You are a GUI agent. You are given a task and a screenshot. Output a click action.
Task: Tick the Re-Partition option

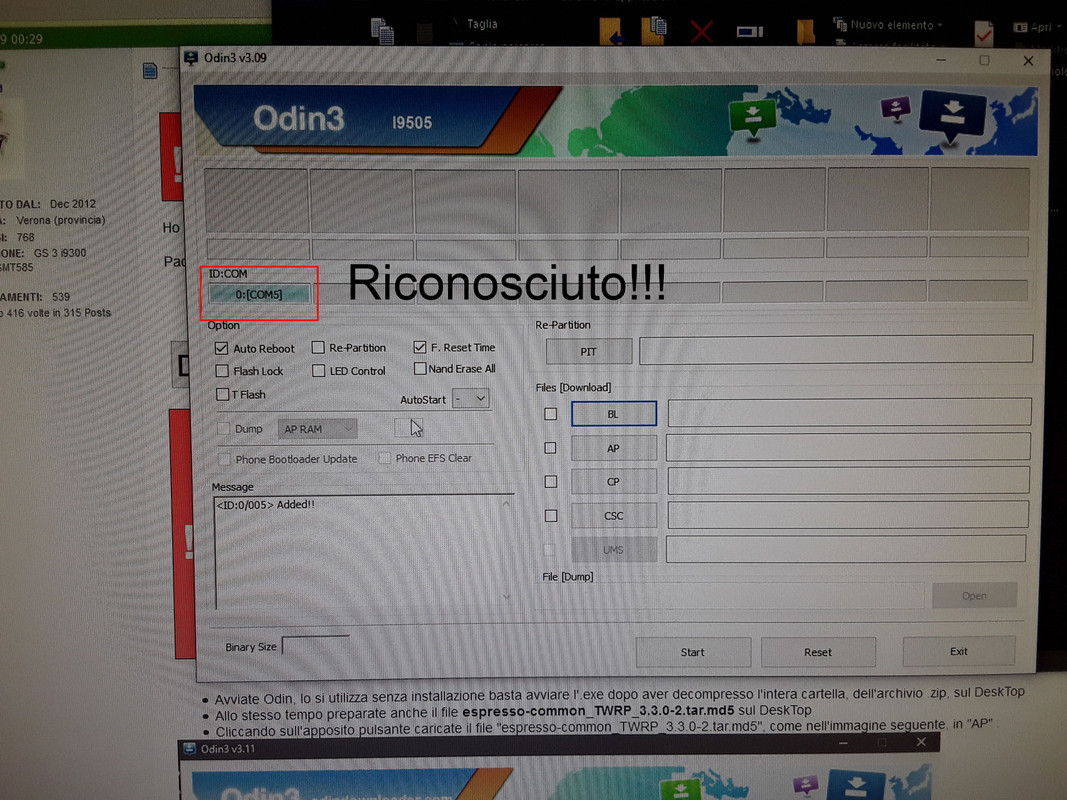click(x=318, y=348)
